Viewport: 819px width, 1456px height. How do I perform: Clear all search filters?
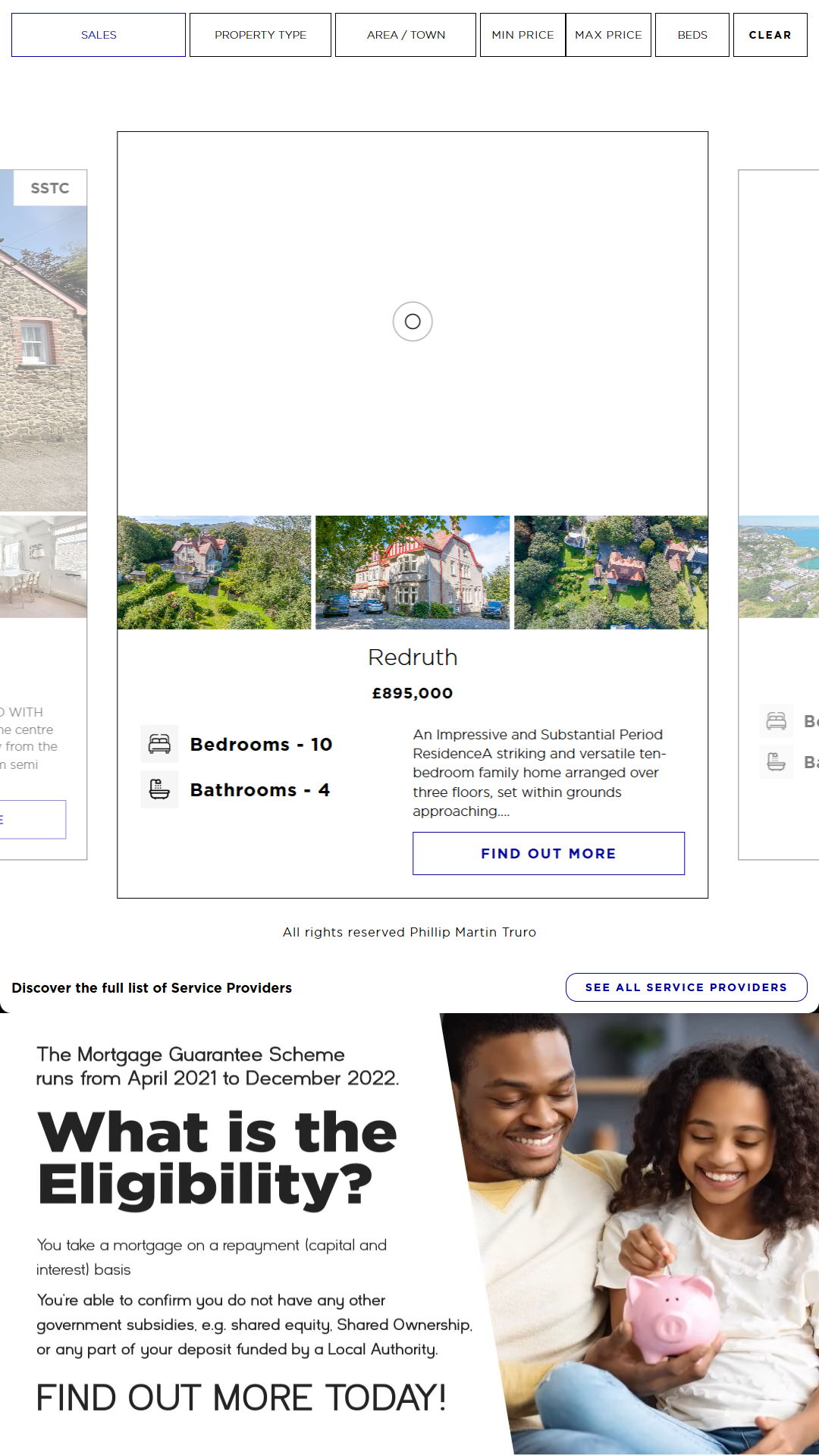coord(770,35)
